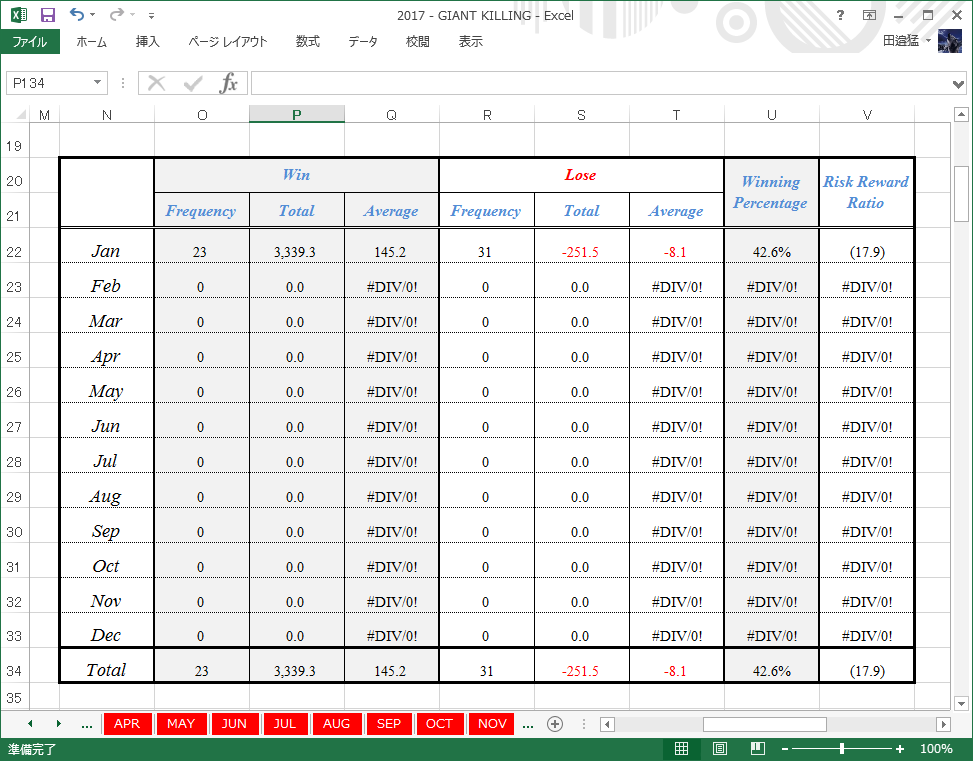
Task: Open the Name Box dropdown arrow
Action: click(x=97, y=83)
